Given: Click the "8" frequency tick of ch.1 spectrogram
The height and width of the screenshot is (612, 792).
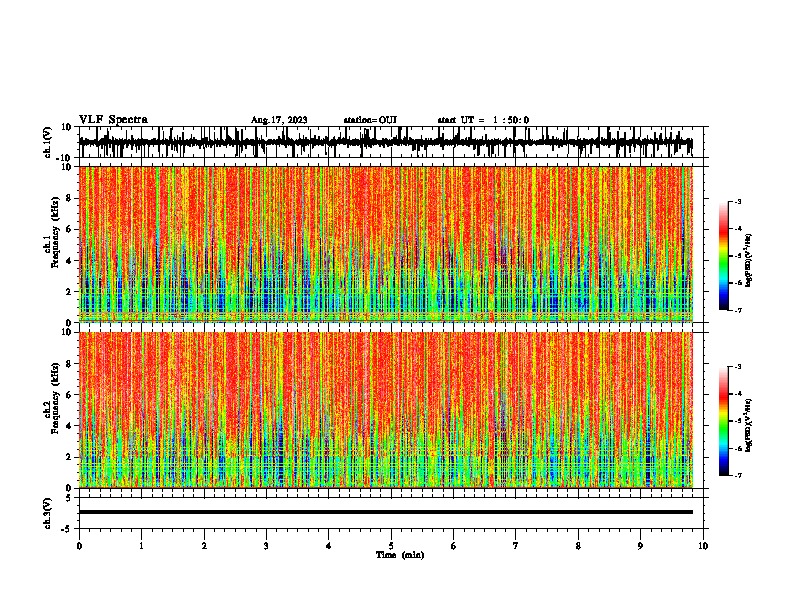Looking at the screenshot, I should [69, 198].
